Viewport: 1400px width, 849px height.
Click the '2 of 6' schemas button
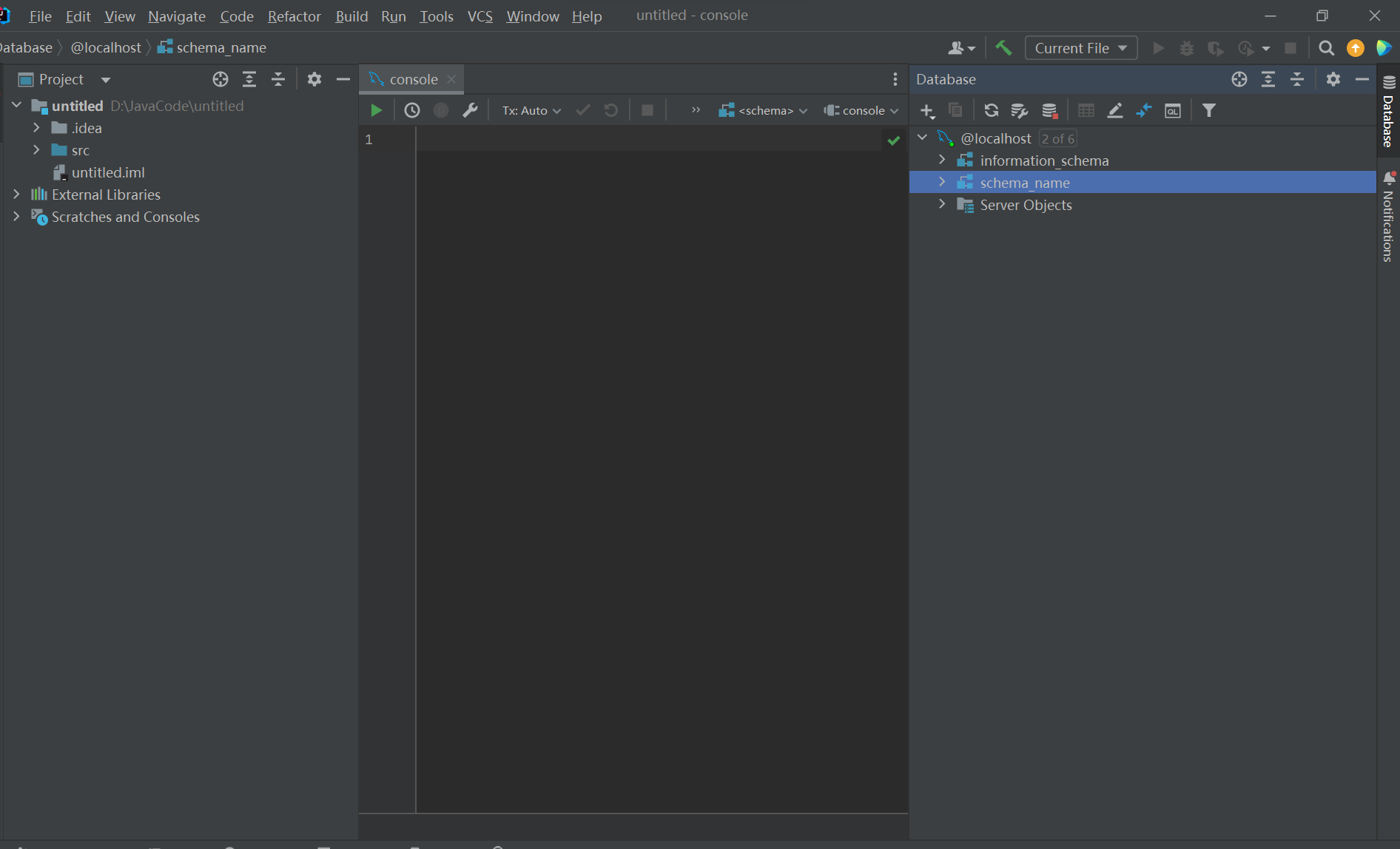1057,138
